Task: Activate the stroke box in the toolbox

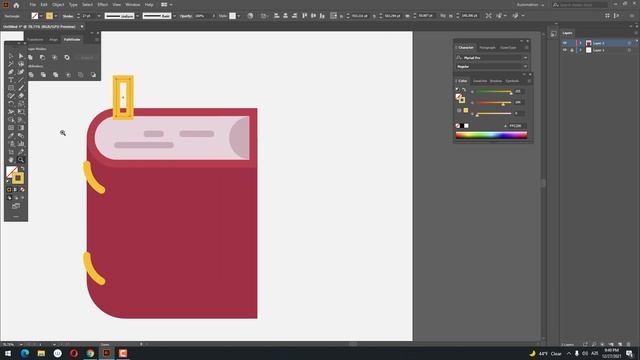Action: (18, 178)
